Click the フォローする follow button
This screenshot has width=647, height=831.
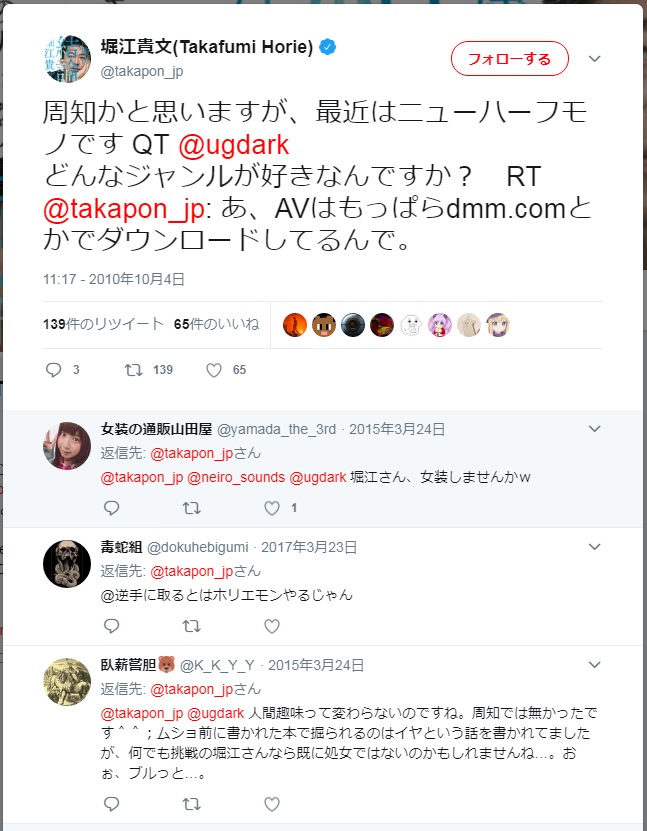tap(510, 58)
